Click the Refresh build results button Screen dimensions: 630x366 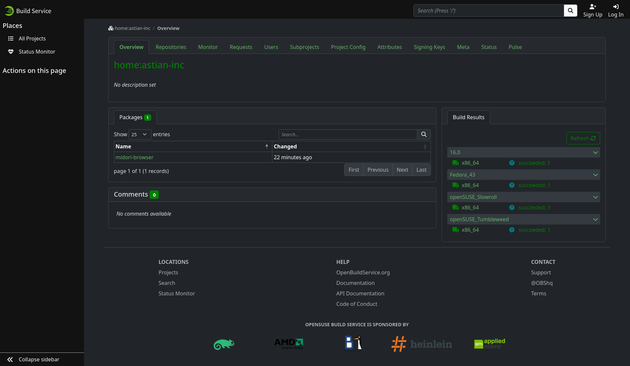tap(583, 138)
